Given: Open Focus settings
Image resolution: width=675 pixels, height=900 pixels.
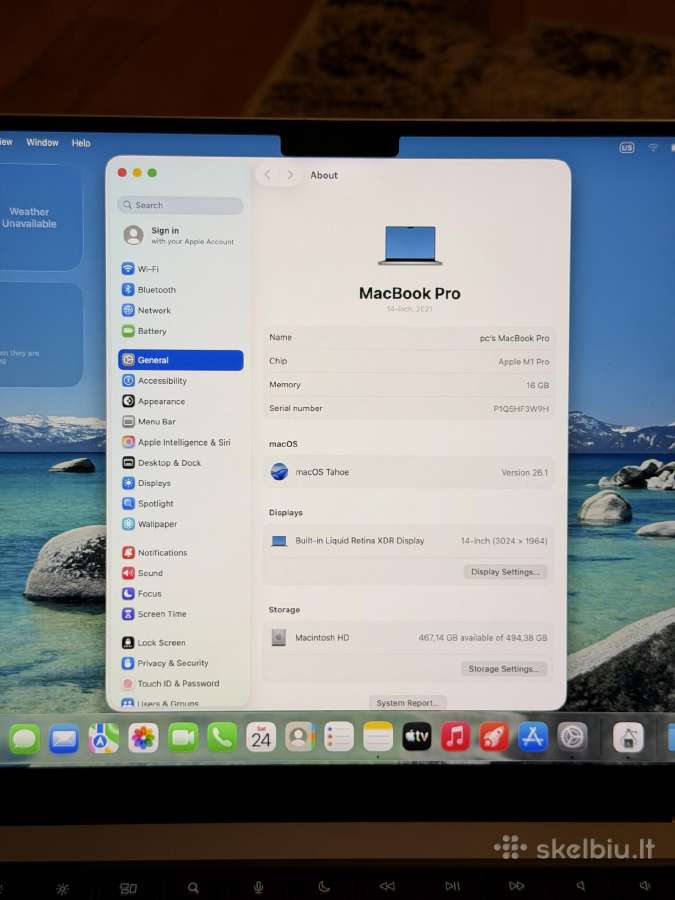Looking at the screenshot, I should click(x=141, y=593).
